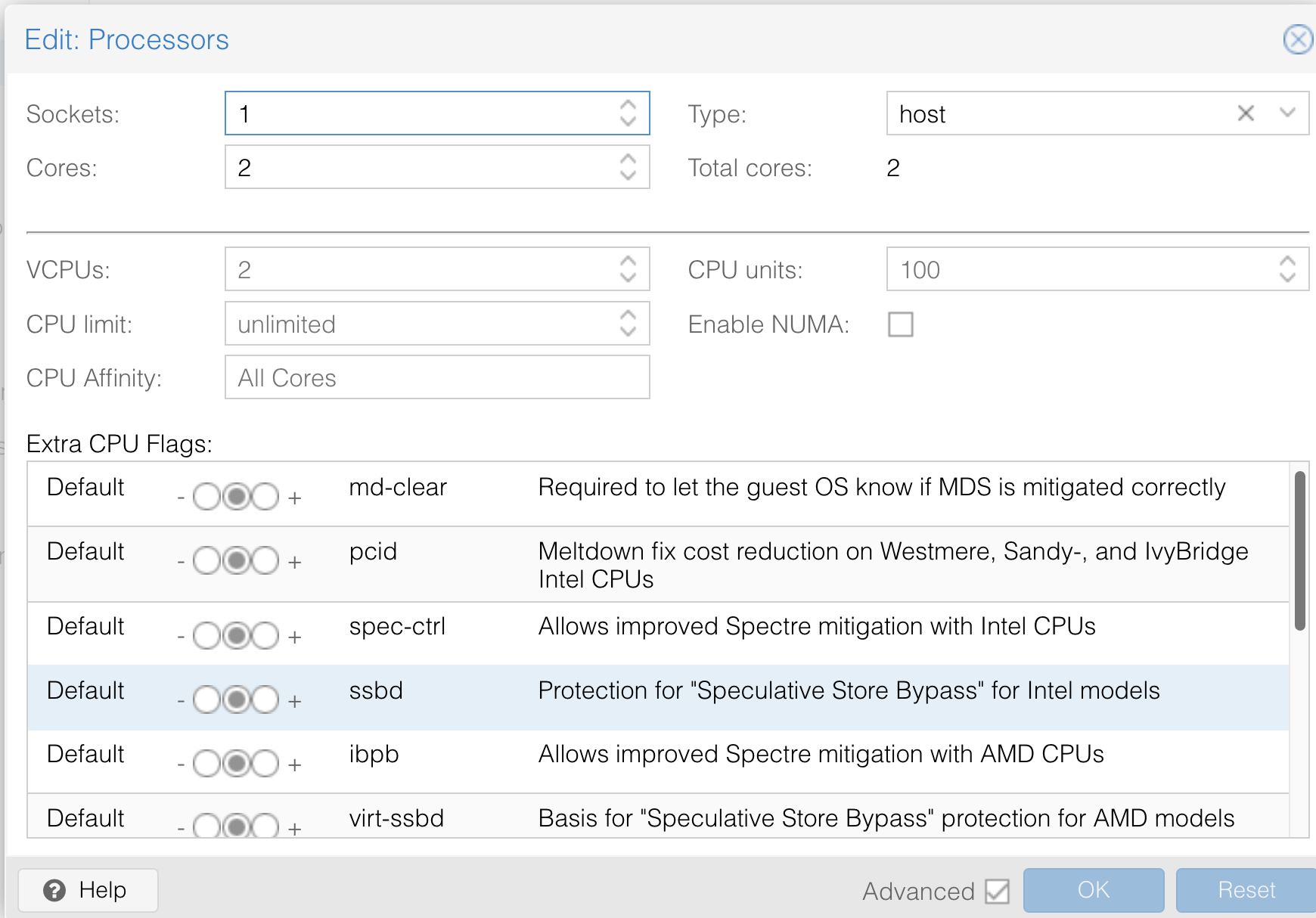Increase the Sockets value
The height and width of the screenshot is (918, 1316).
(x=628, y=105)
